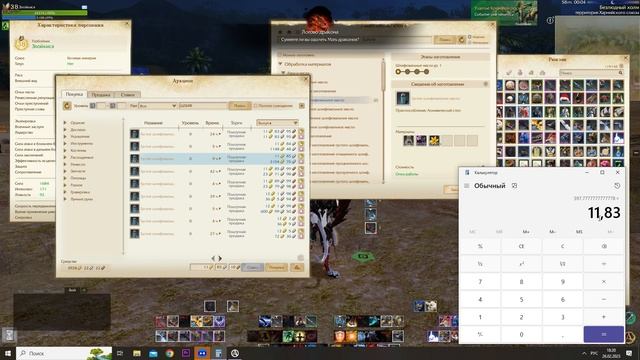
Task: Click calculator square root key
Action: [x=562, y=264]
